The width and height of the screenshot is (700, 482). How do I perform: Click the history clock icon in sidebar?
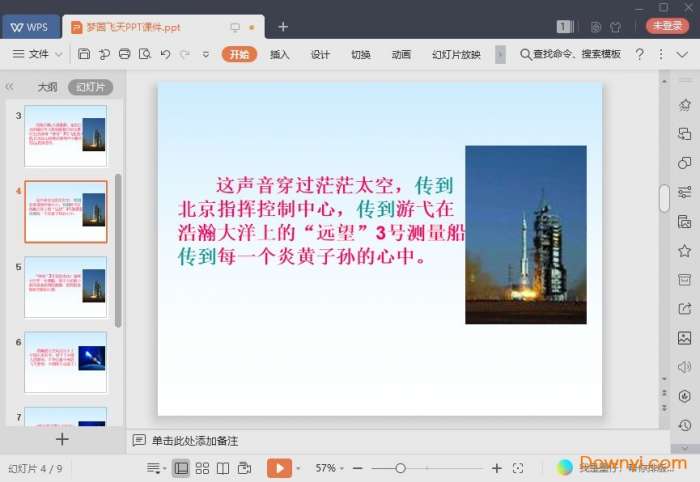point(684,425)
